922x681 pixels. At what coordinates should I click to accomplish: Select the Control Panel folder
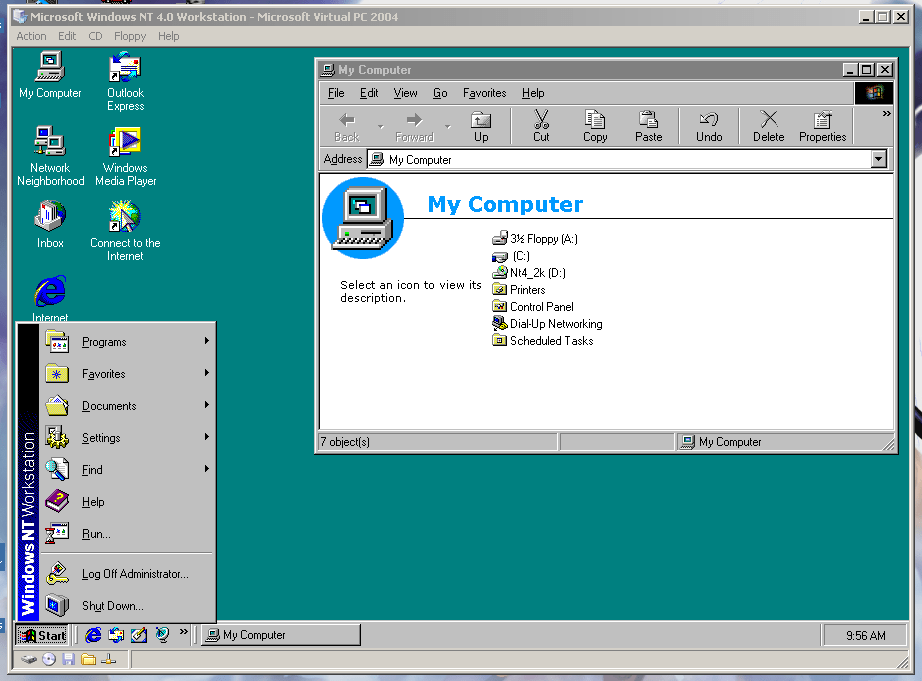(533, 306)
